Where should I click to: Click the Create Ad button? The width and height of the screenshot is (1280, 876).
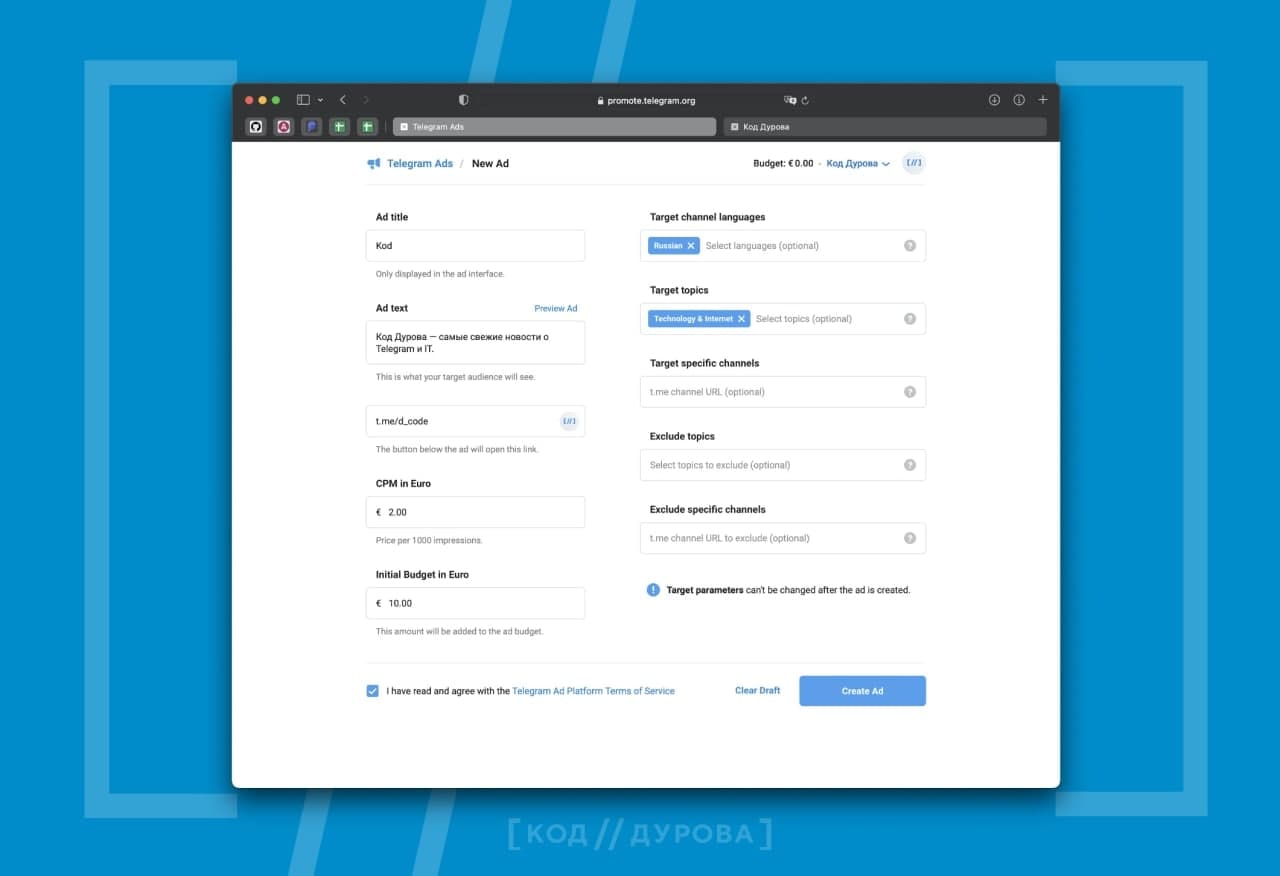tap(862, 691)
